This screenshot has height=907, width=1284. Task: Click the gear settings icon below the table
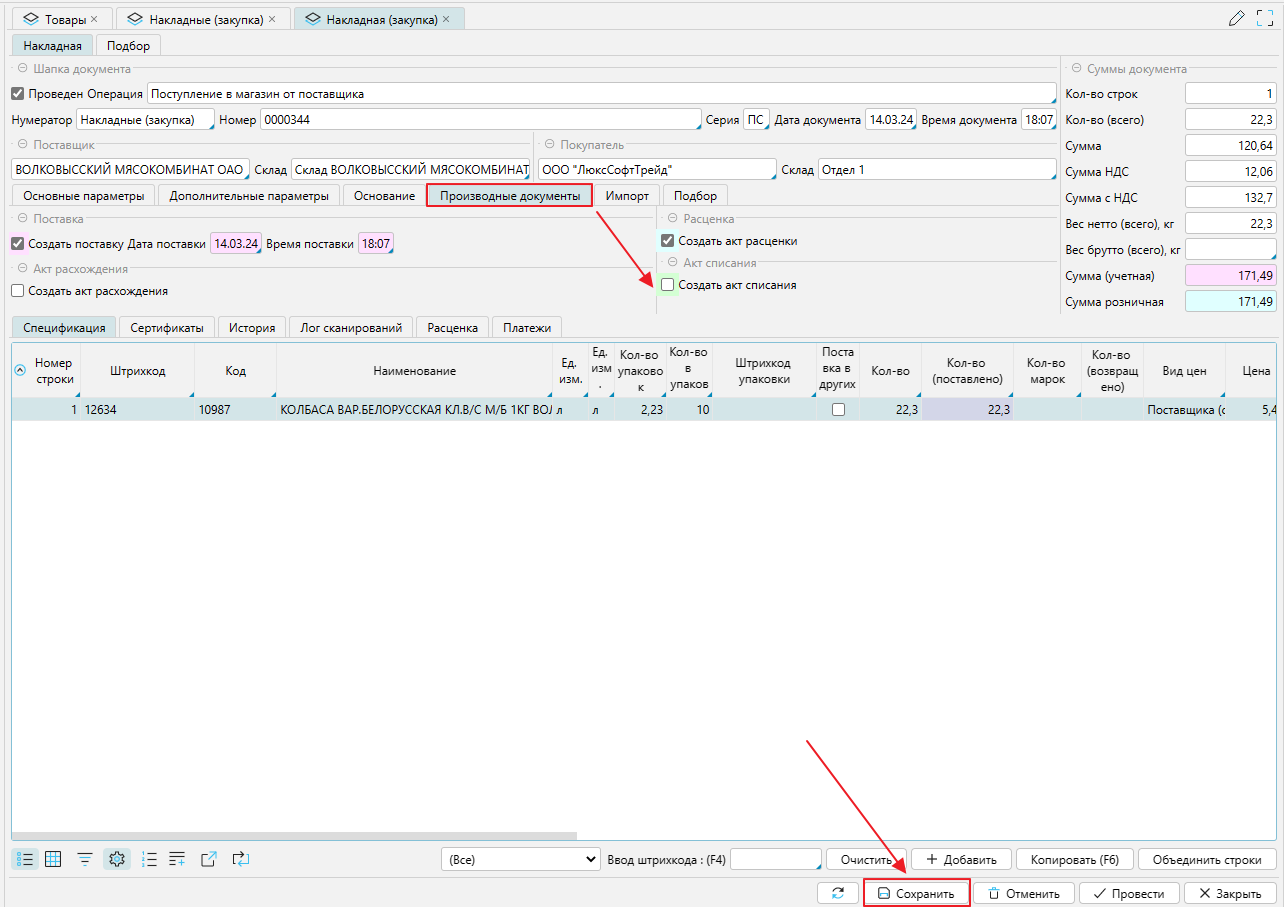(x=117, y=859)
